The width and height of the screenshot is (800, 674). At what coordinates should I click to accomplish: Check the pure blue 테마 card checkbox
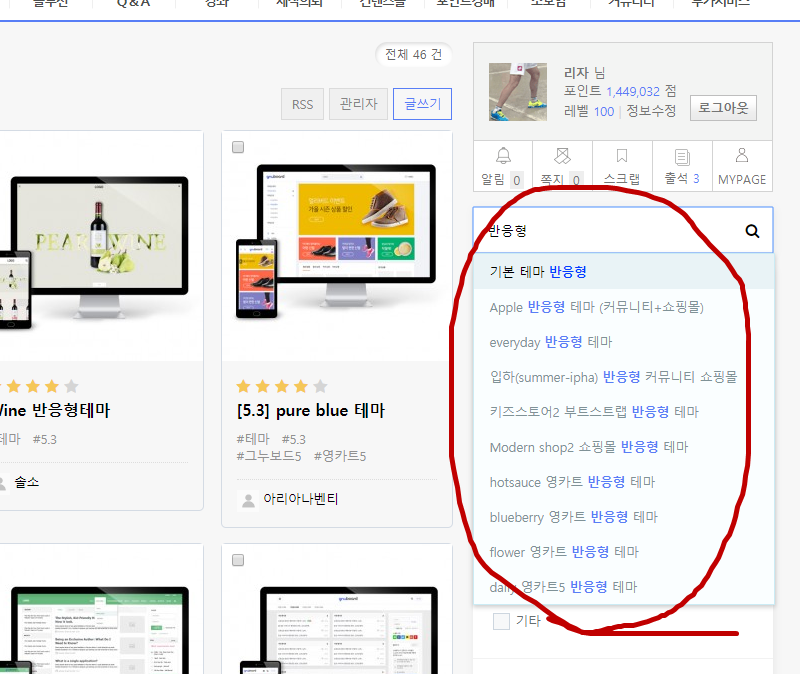[x=238, y=148]
